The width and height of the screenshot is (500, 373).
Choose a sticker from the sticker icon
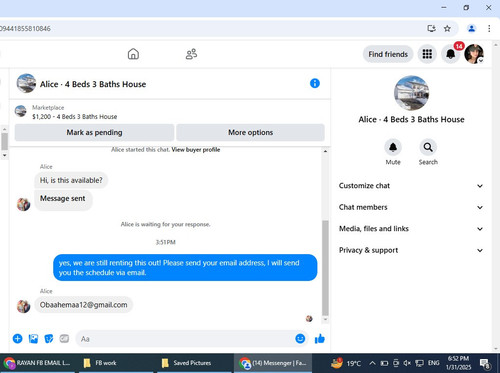(x=49, y=339)
